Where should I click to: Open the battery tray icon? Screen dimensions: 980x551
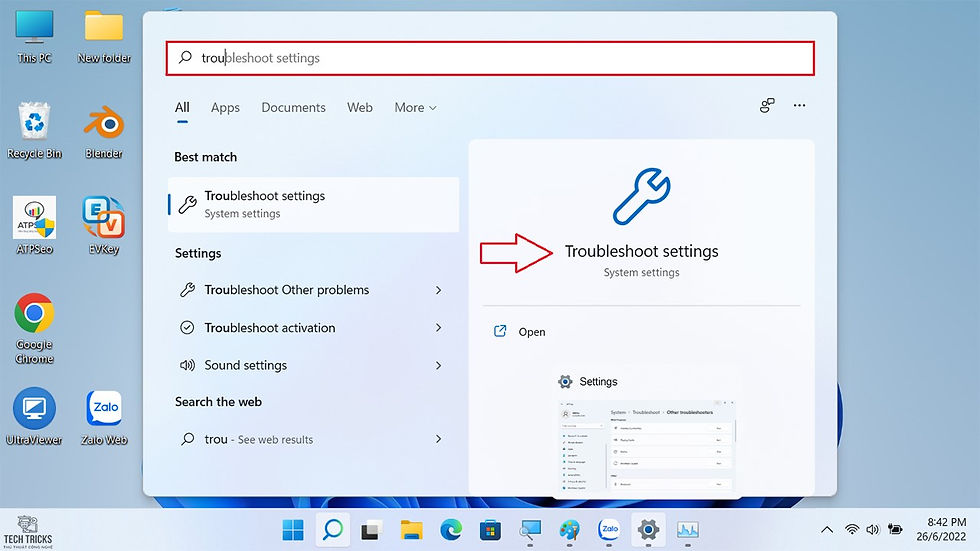click(x=895, y=530)
